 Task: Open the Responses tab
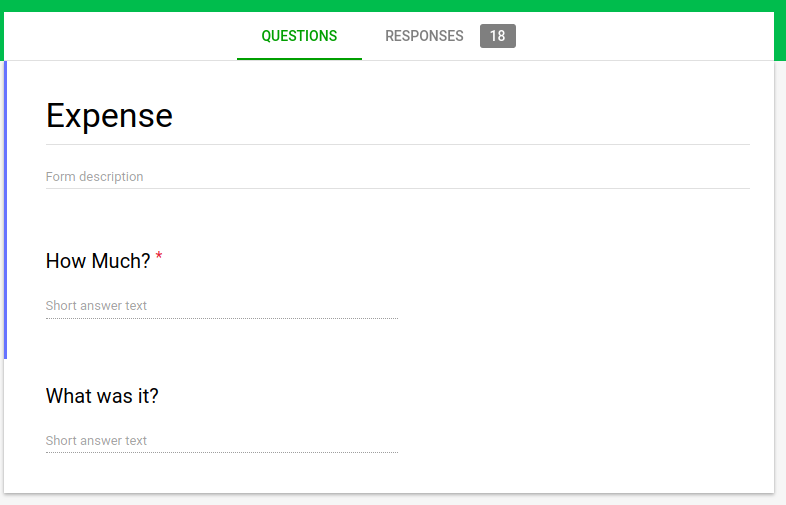[x=424, y=36]
